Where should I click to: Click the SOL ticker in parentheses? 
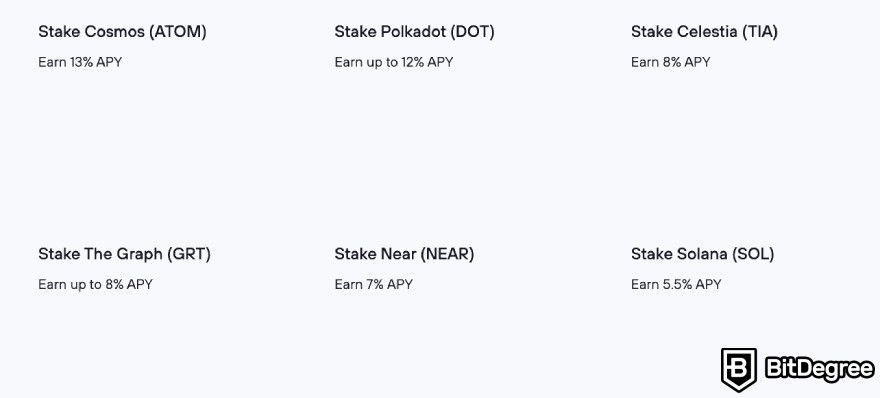pyautogui.click(x=753, y=254)
